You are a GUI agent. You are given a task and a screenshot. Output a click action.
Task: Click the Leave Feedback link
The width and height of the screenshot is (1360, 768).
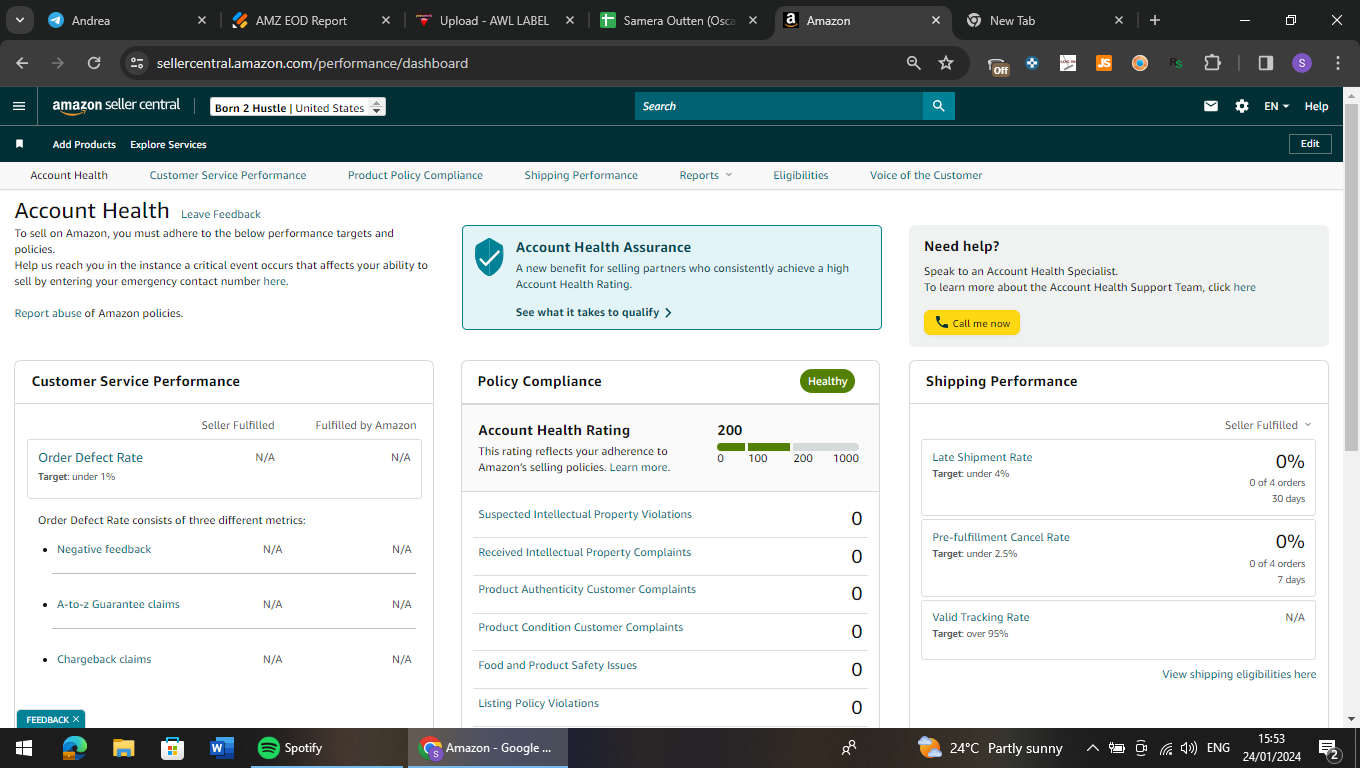coord(221,214)
